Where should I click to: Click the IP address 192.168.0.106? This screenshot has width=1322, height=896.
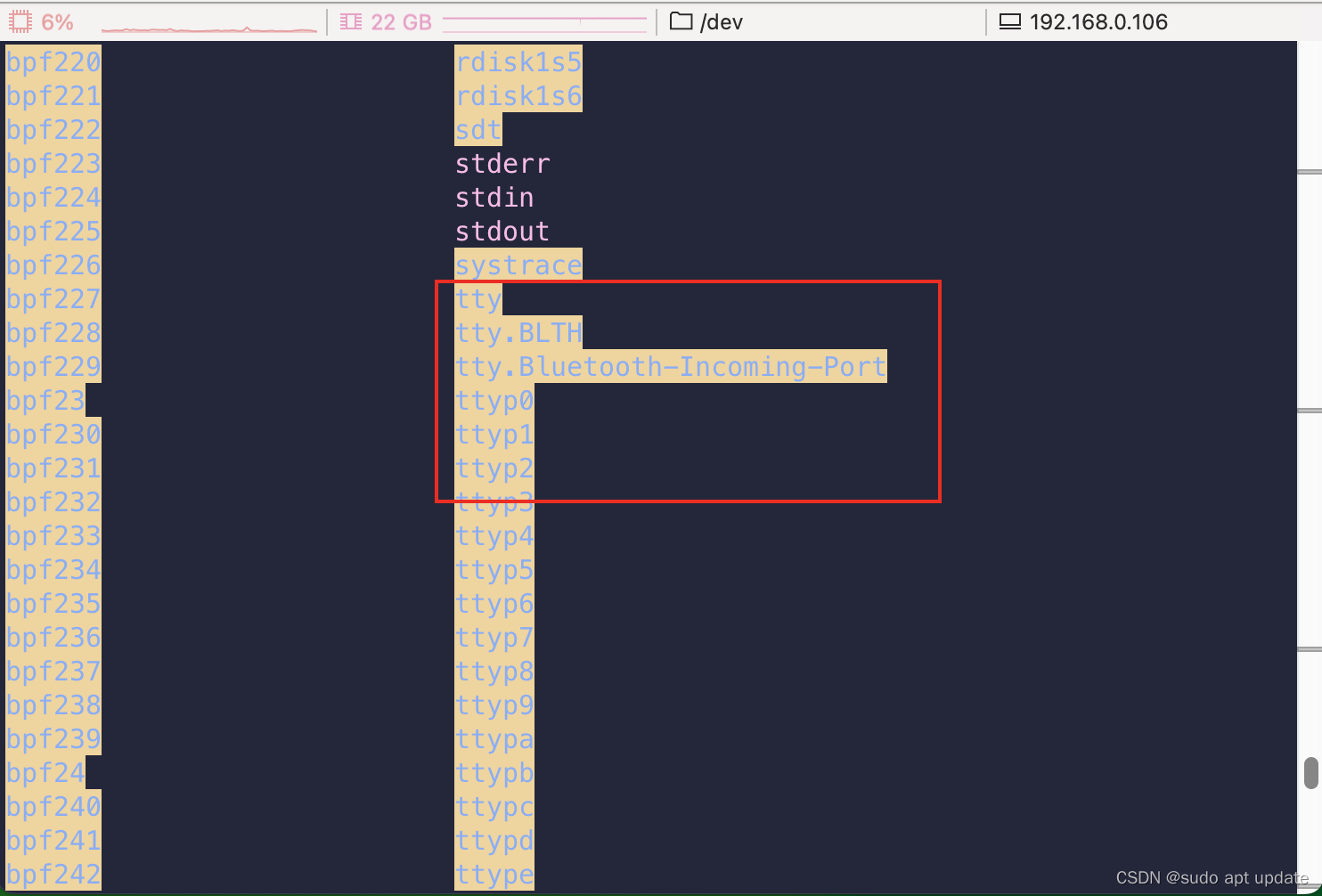1098,20
